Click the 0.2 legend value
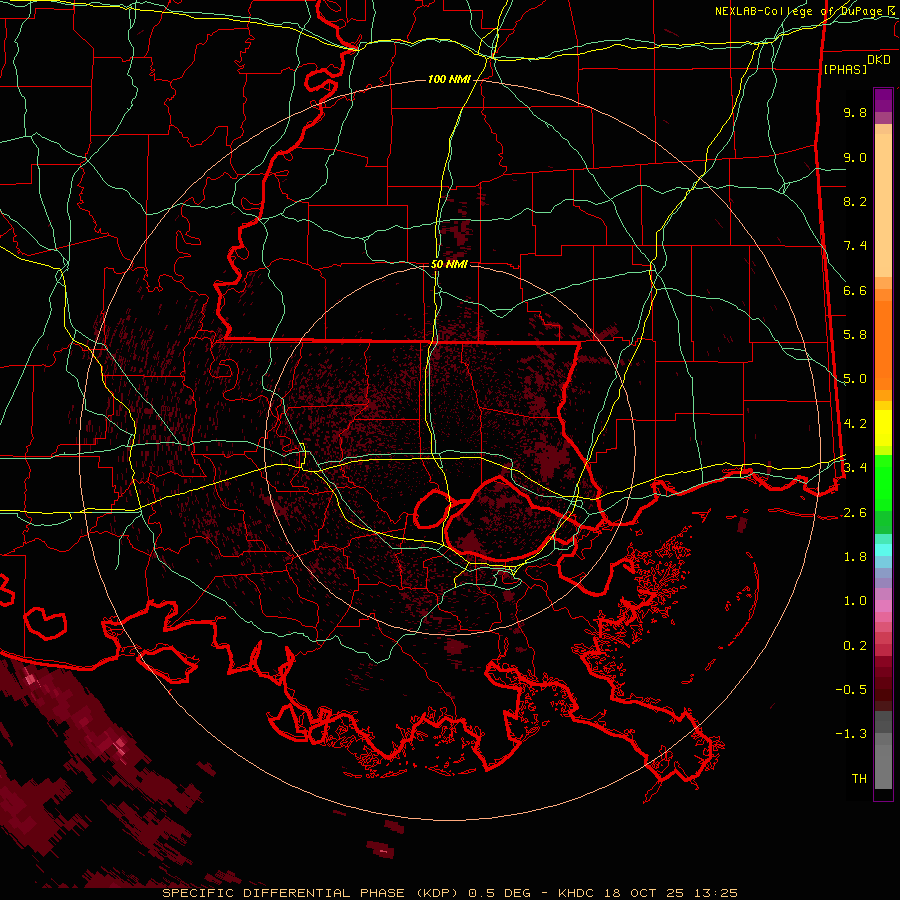Screen dimensions: 900x900 click(x=855, y=646)
